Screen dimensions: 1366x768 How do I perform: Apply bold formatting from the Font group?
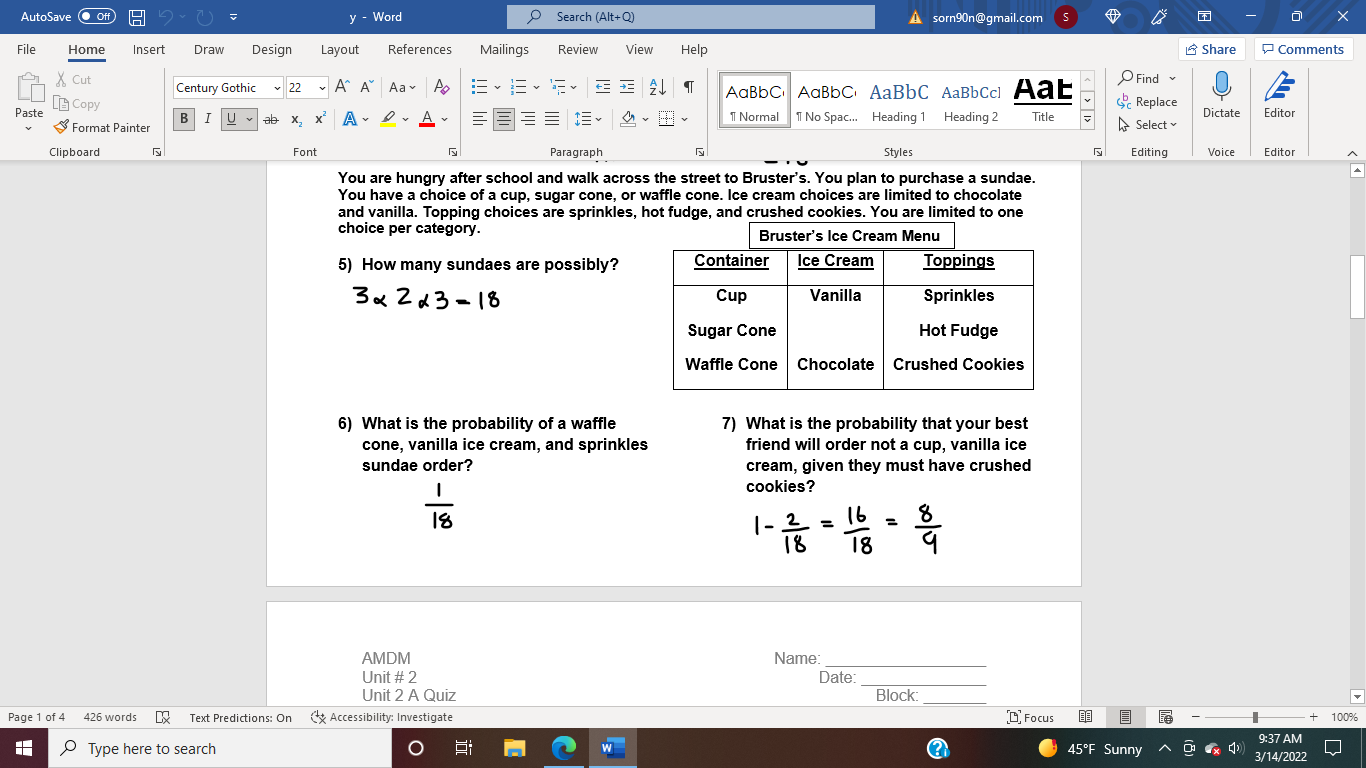(183, 118)
